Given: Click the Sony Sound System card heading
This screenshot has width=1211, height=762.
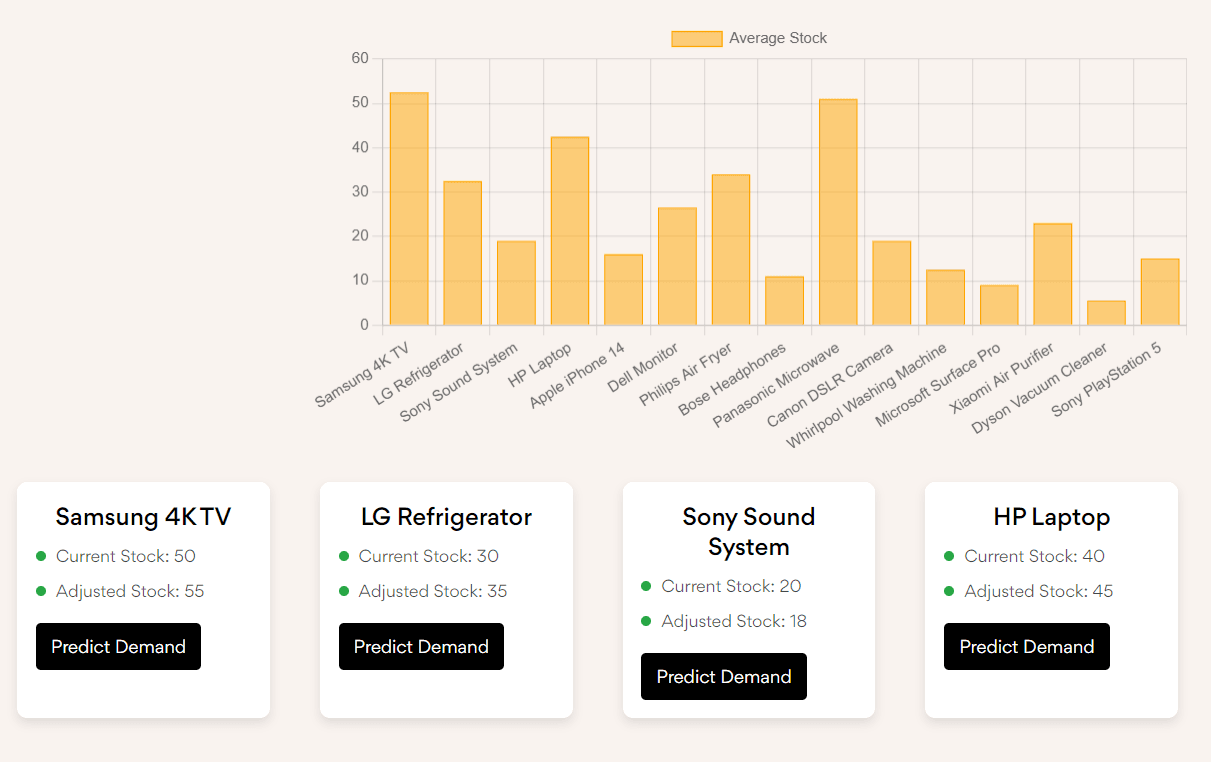Looking at the screenshot, I should pyautogui.click(x=749, y=532).
